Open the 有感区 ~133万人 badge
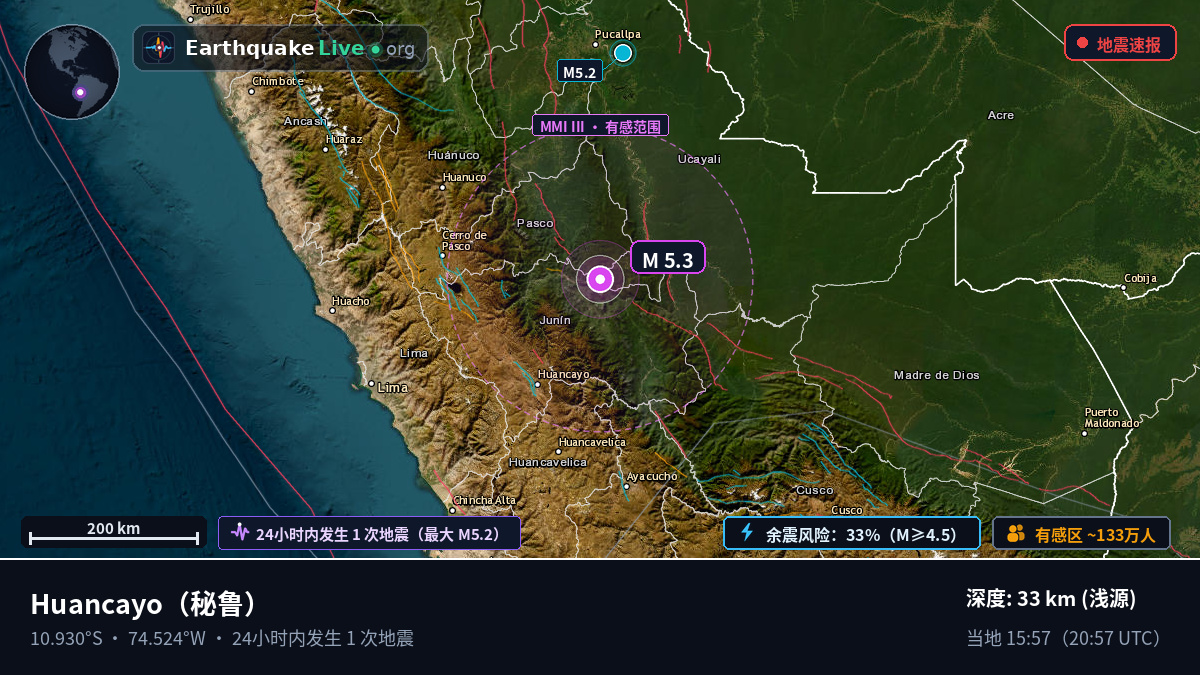Viewport: 1200px width, 675px height. coord(1081,533)
